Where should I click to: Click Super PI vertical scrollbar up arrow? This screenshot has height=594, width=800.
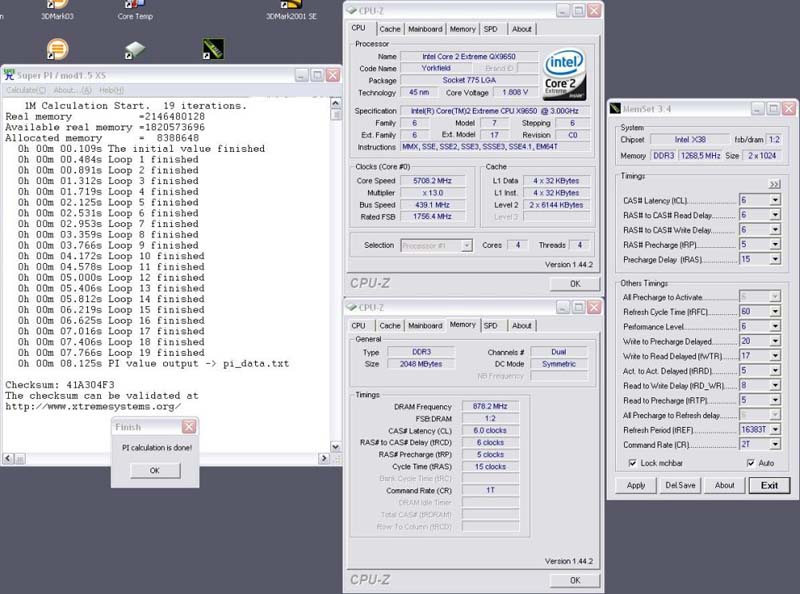[x=336, y=103]
